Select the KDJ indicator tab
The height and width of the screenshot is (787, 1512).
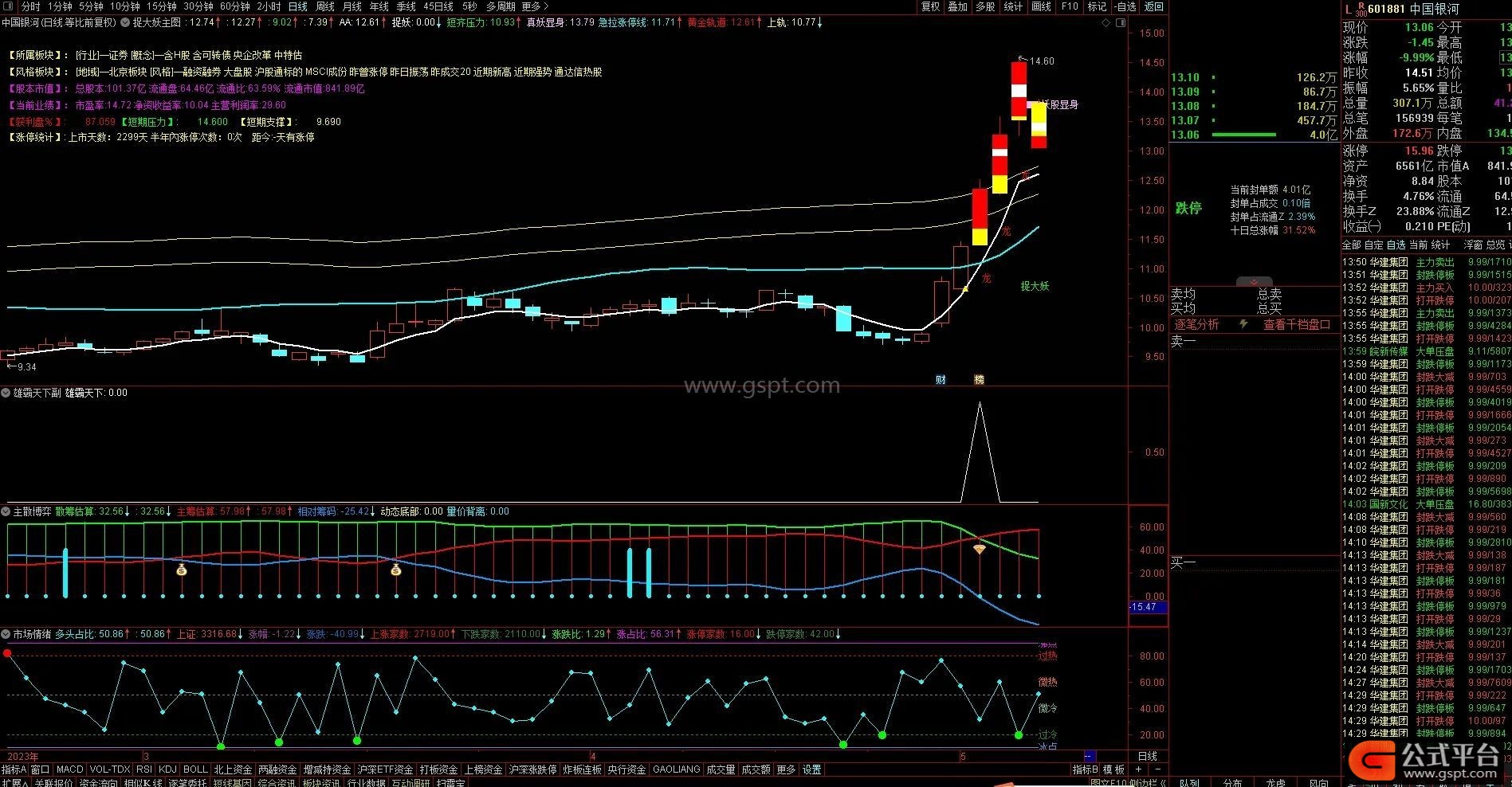coord(167,769)
